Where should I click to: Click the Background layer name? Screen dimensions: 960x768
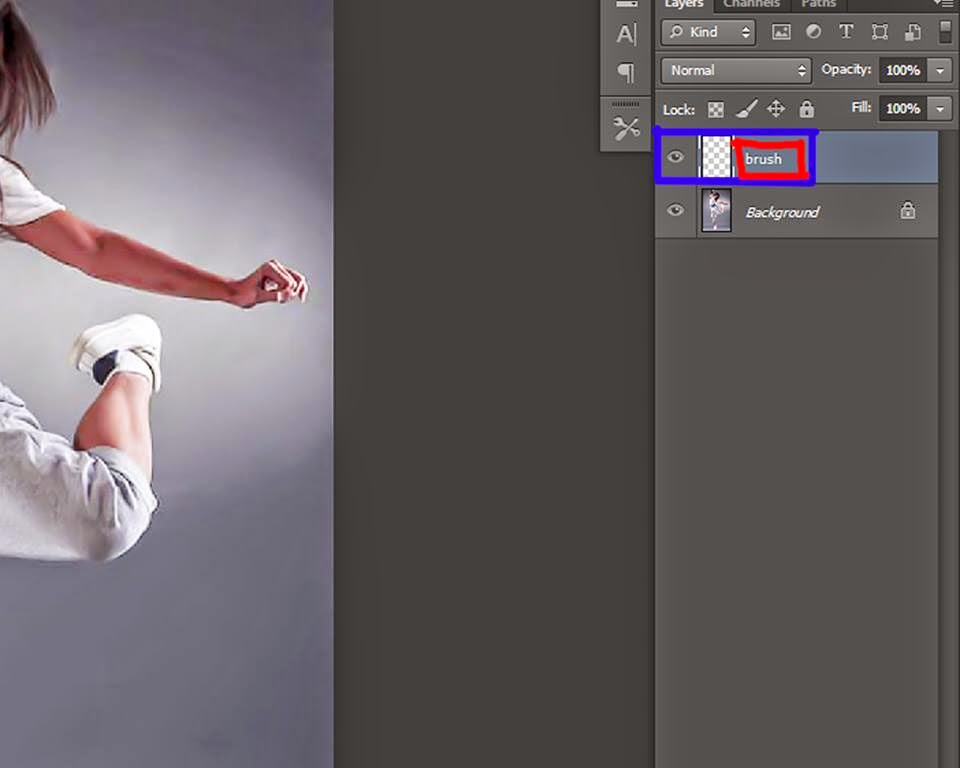pyautogui.click(x=782, y=213)
